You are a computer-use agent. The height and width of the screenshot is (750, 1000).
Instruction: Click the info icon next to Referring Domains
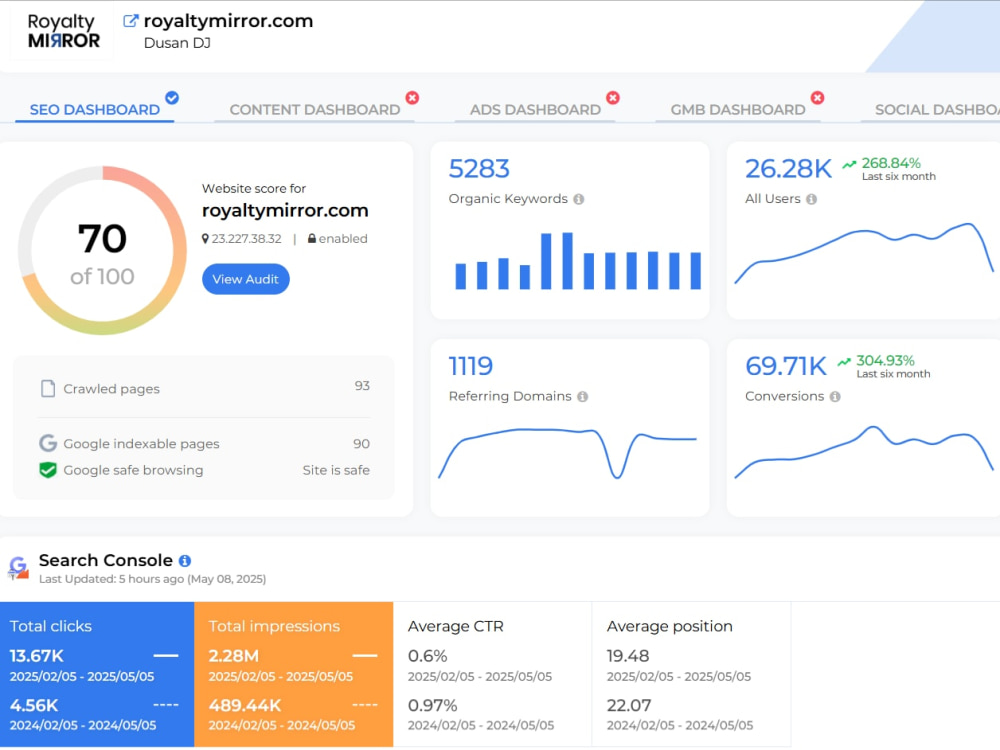tap(582, 397)
